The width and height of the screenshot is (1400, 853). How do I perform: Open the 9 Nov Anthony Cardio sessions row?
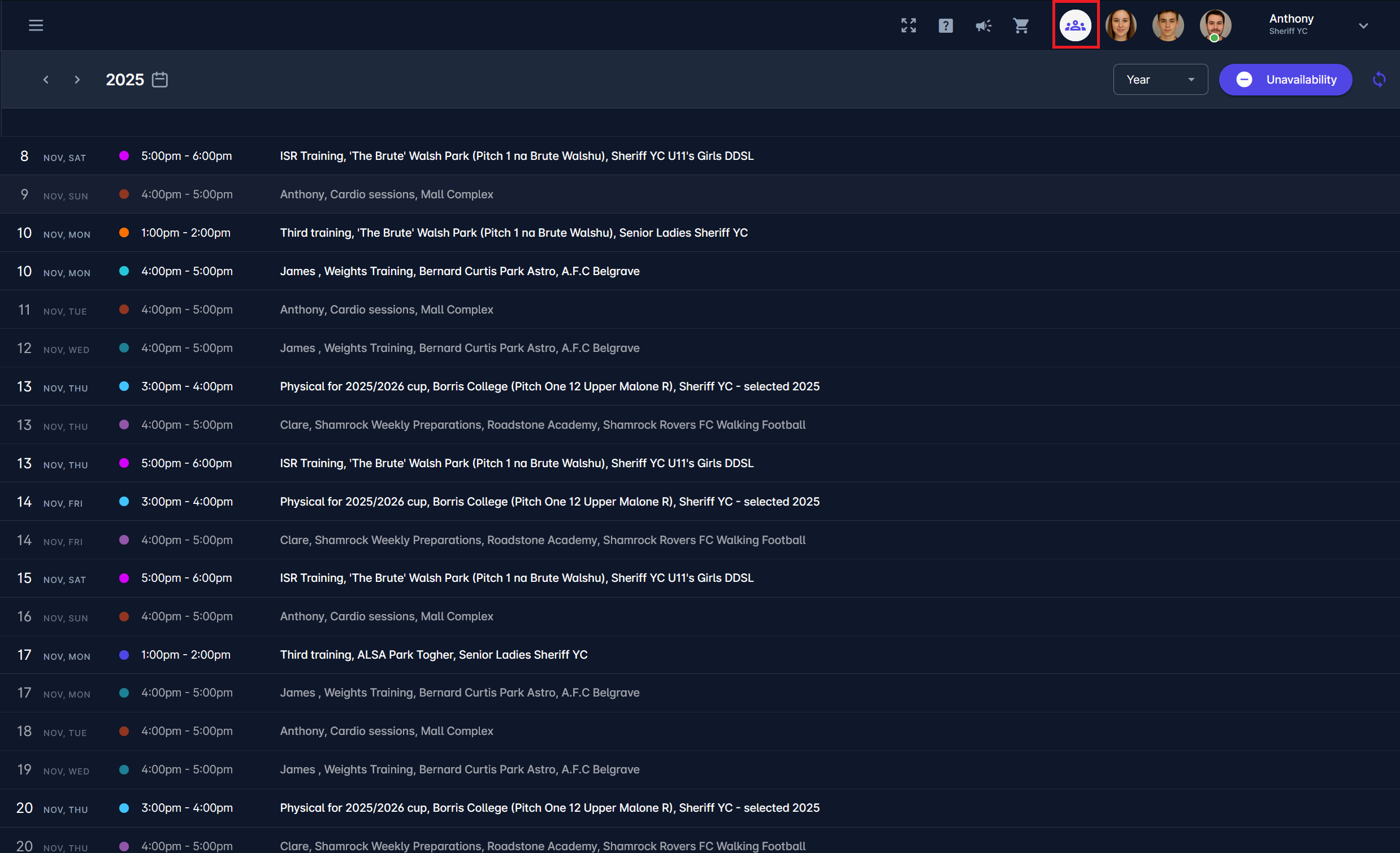coord(387,194)
